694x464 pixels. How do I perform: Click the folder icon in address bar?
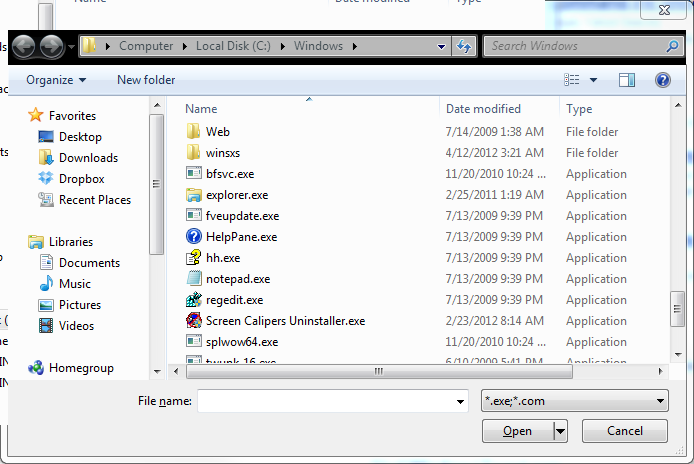89,46
